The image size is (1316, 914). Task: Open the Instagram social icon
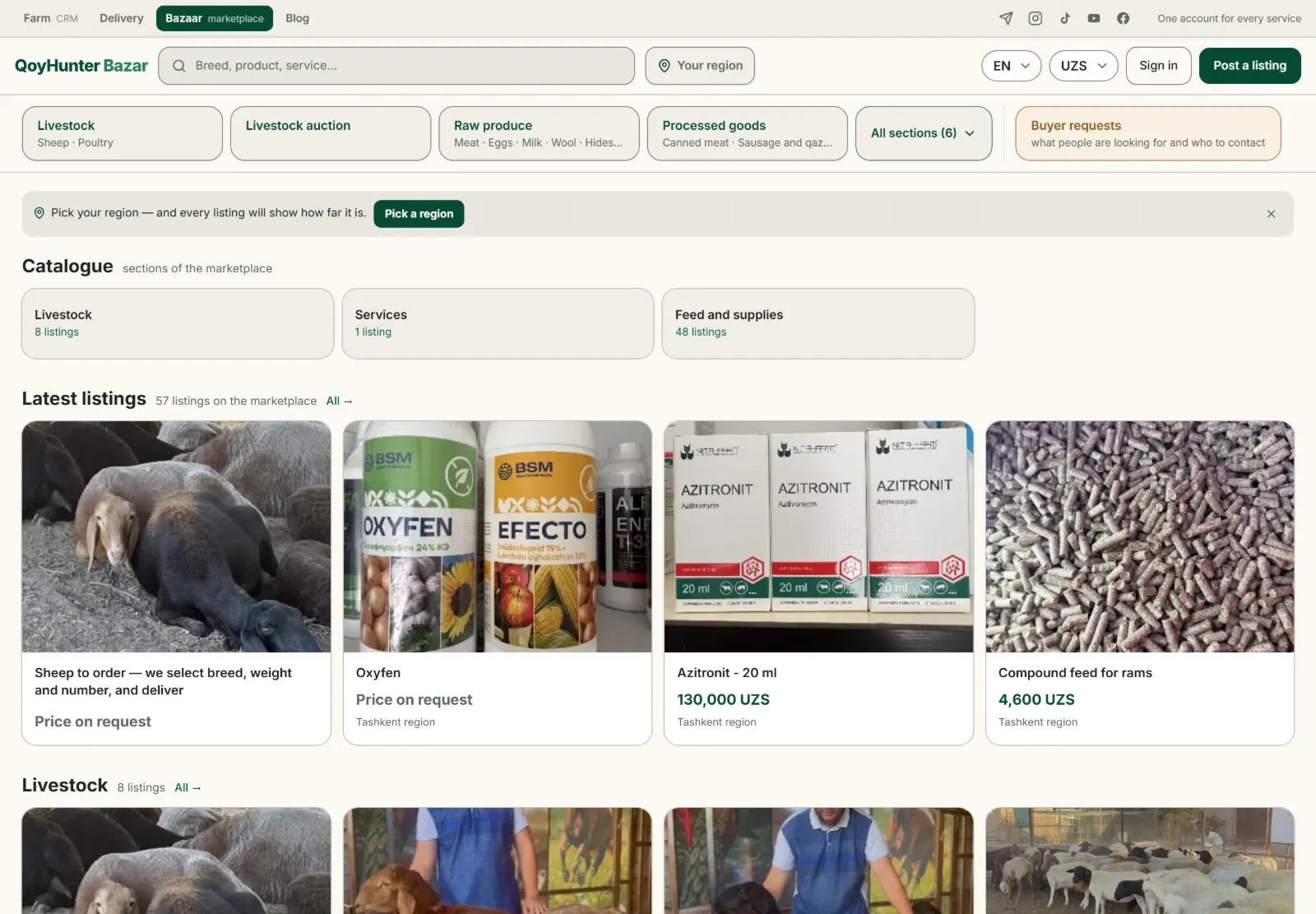(x=1036, y=18)
